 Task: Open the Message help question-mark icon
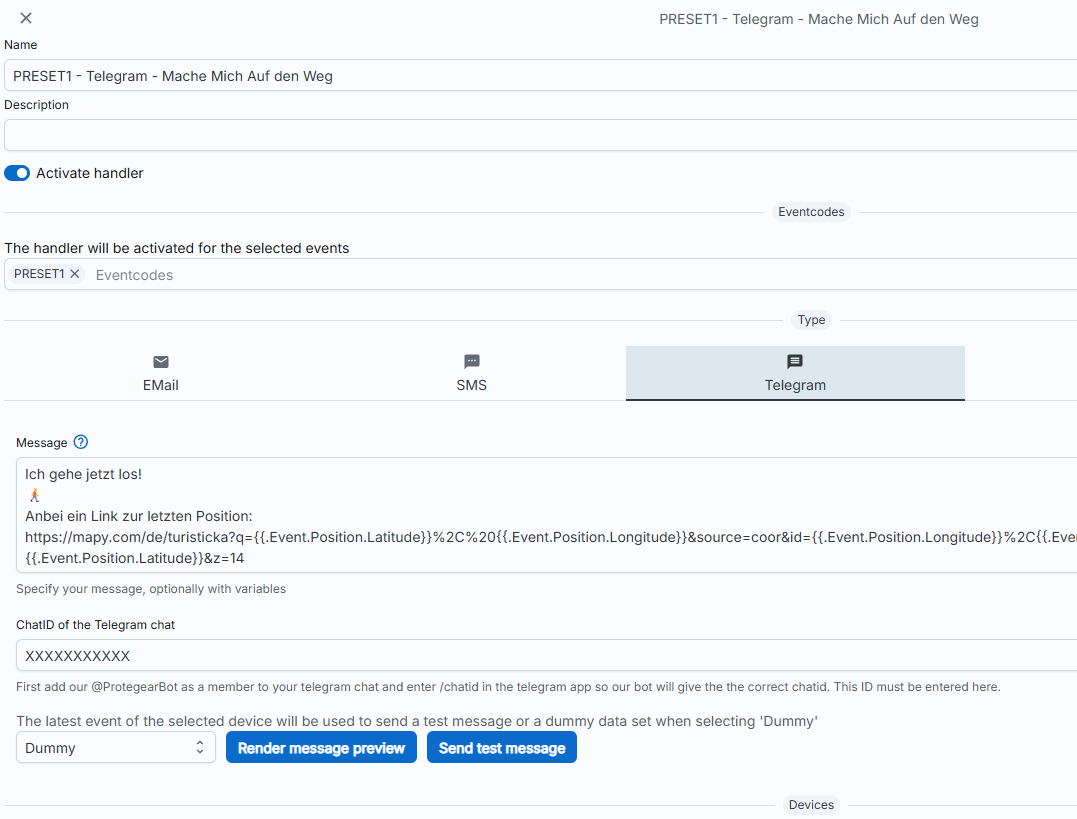click(81, 442)
